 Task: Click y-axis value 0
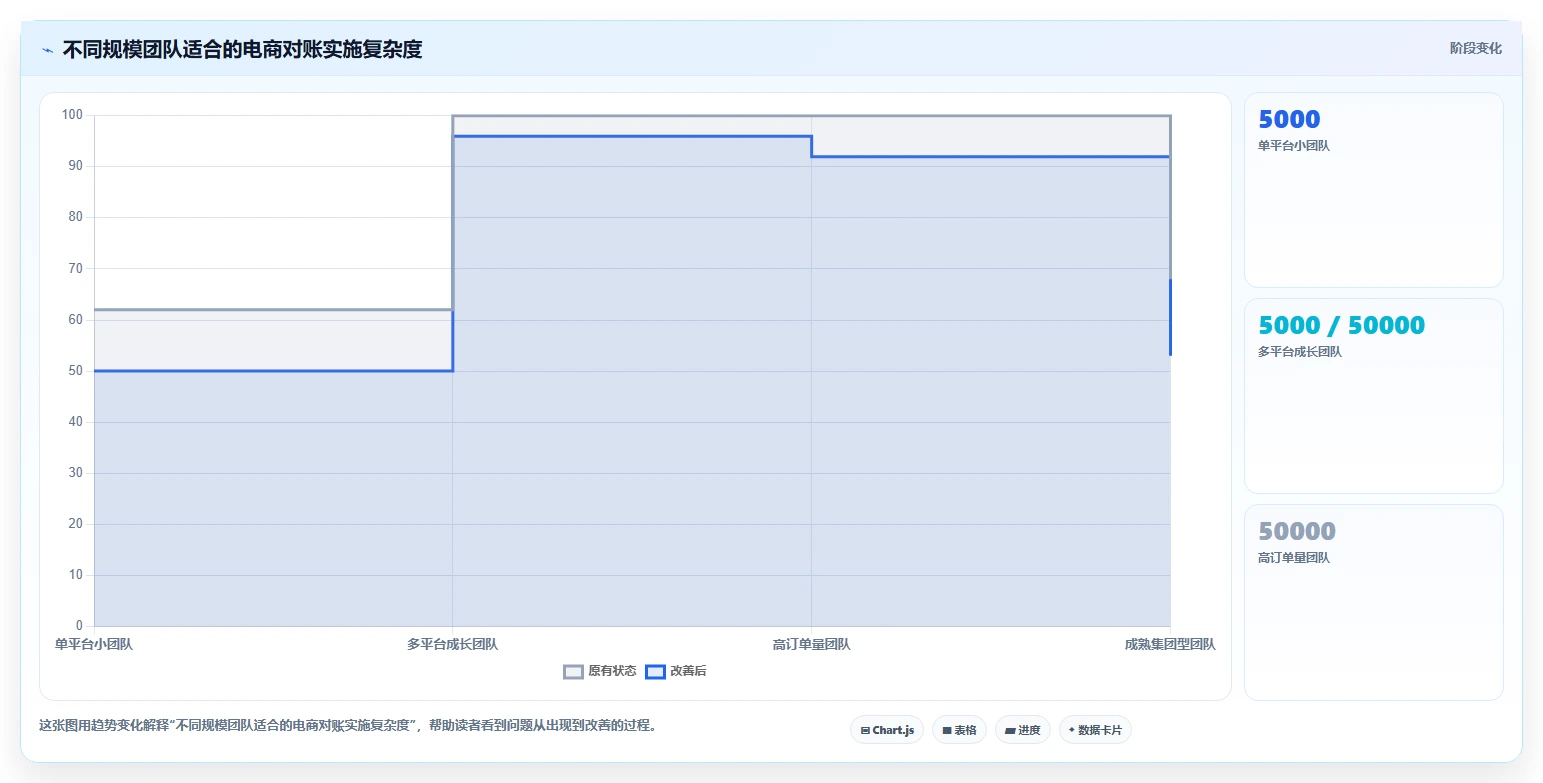click(x=79, y=626)
